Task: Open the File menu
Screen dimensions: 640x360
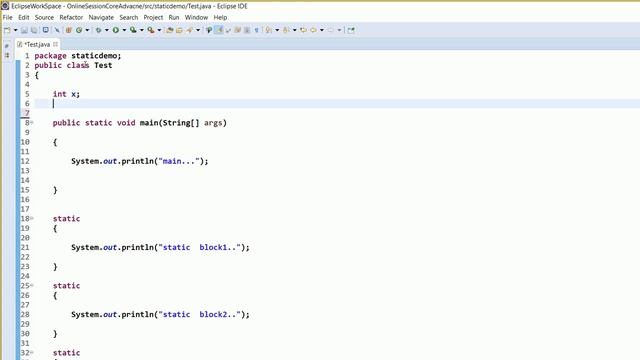Action: [7, 18]
